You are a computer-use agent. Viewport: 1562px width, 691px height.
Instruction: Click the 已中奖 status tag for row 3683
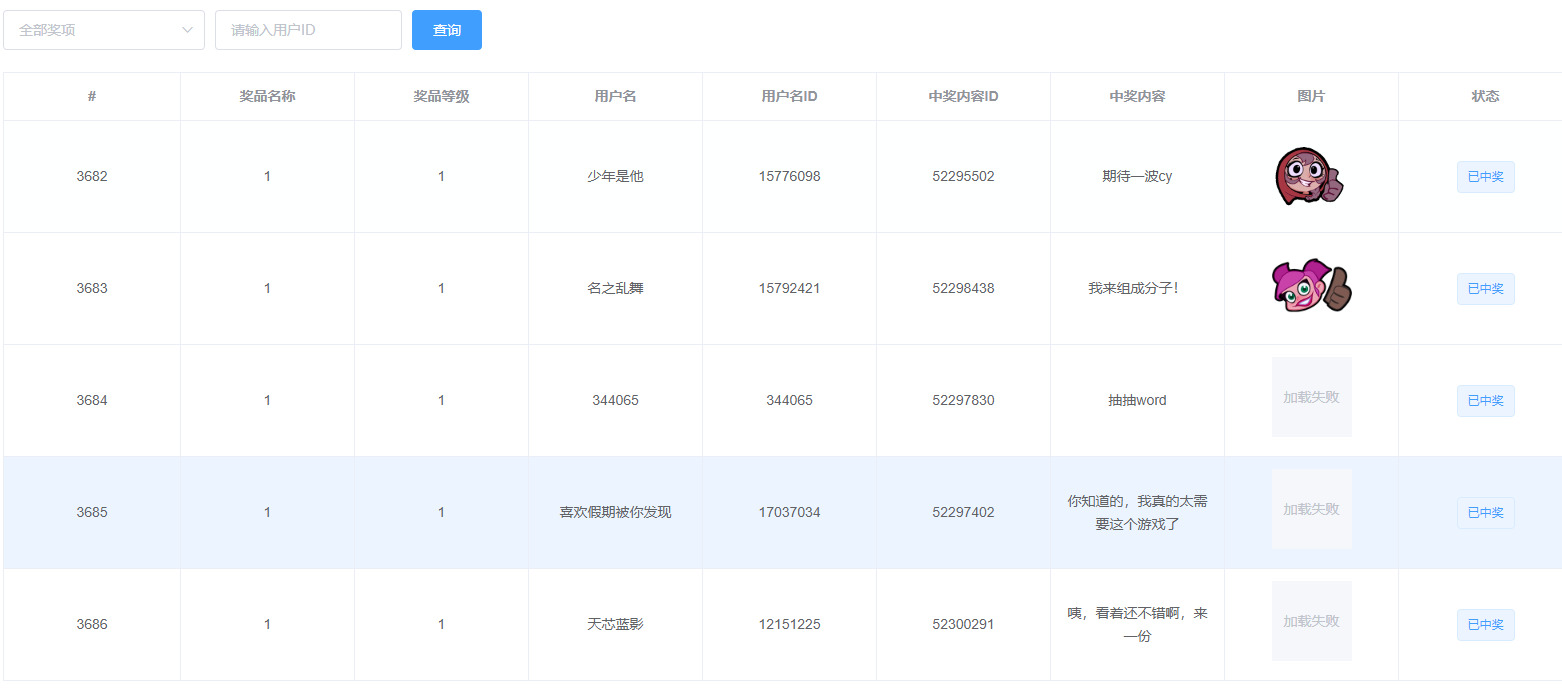(1485, 289)
